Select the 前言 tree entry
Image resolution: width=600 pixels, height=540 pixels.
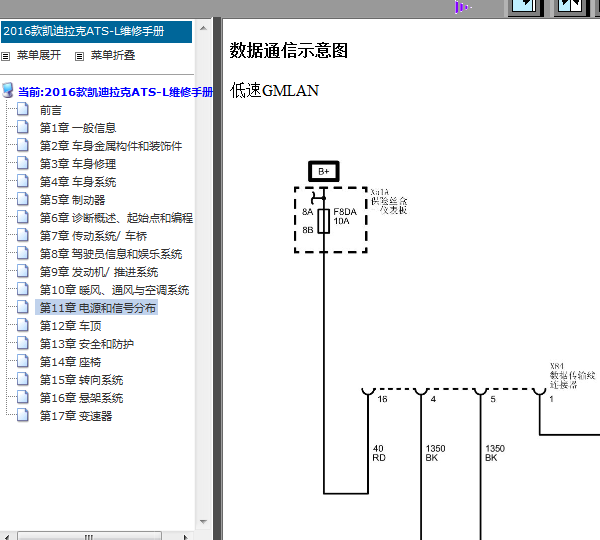(x=51, y=111)
